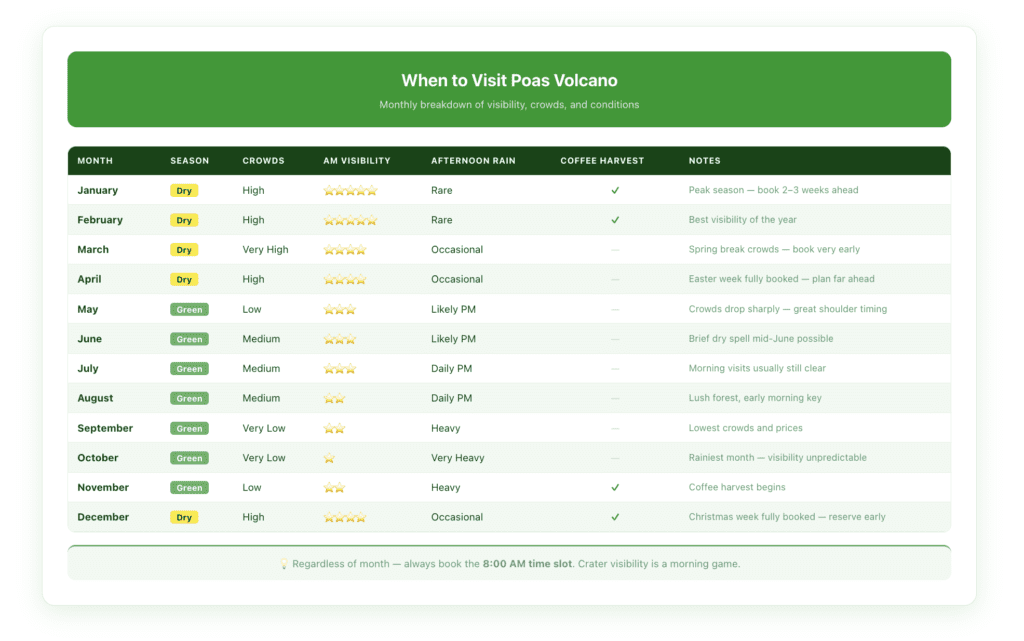The width and height of the screenshot is (1024, 641).
Task: Sort the table by the CROWDS column header
Action: 263,160
